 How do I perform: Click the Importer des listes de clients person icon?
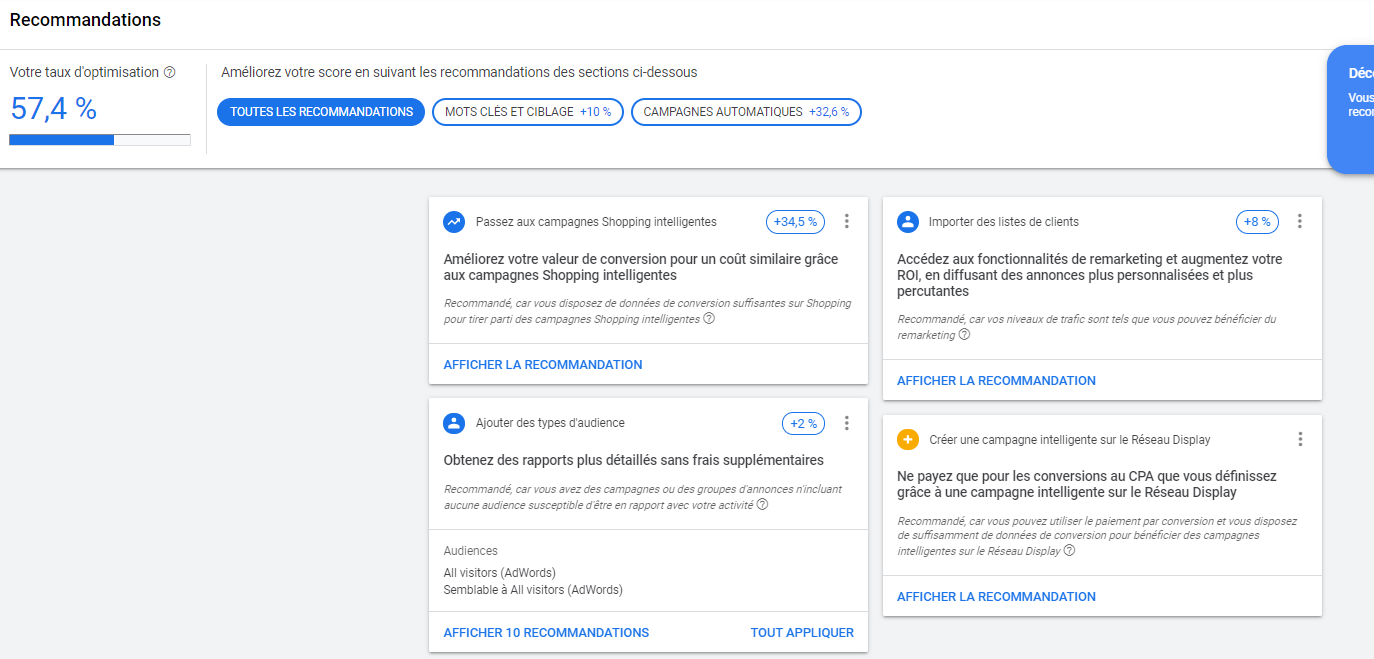[x=908, y=222]
